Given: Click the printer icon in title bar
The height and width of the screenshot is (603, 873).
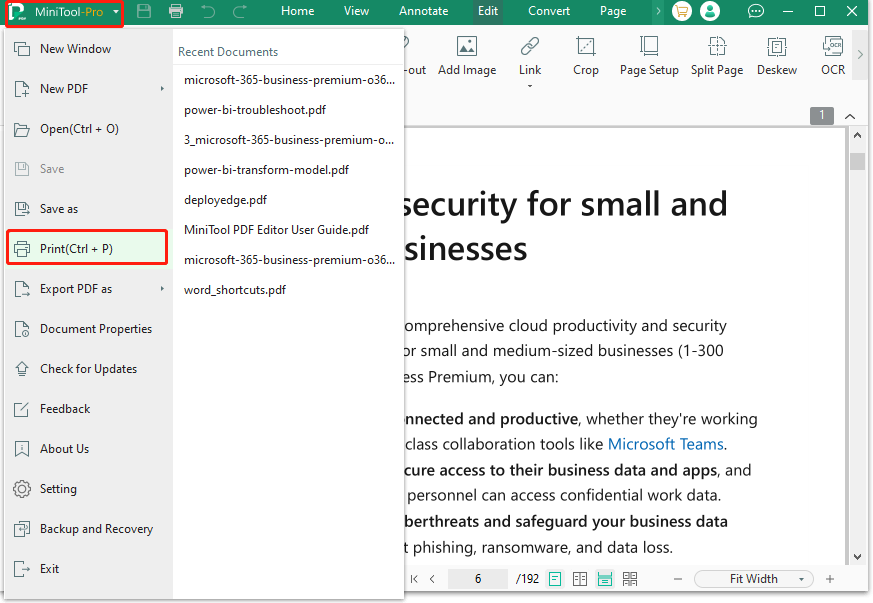Looking at the screenshot, I should tap(176, 12).
